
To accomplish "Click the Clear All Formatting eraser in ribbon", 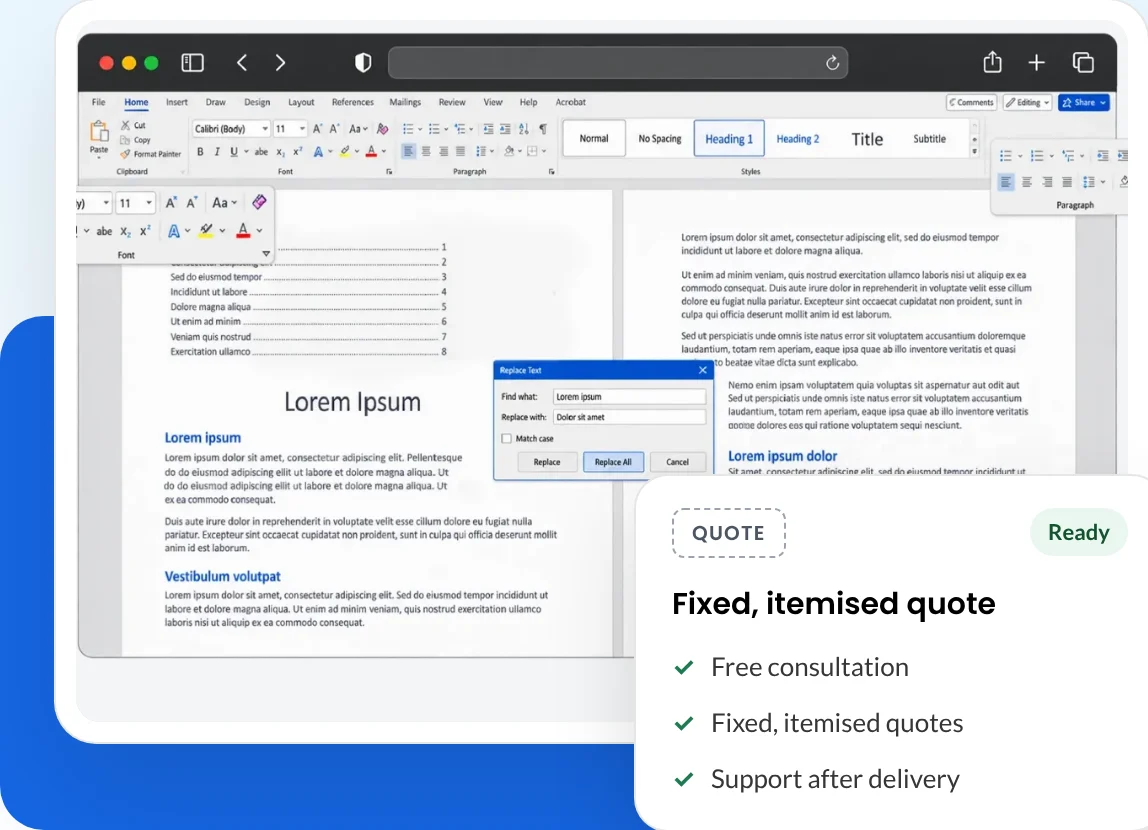I will [x=382, y=129].
